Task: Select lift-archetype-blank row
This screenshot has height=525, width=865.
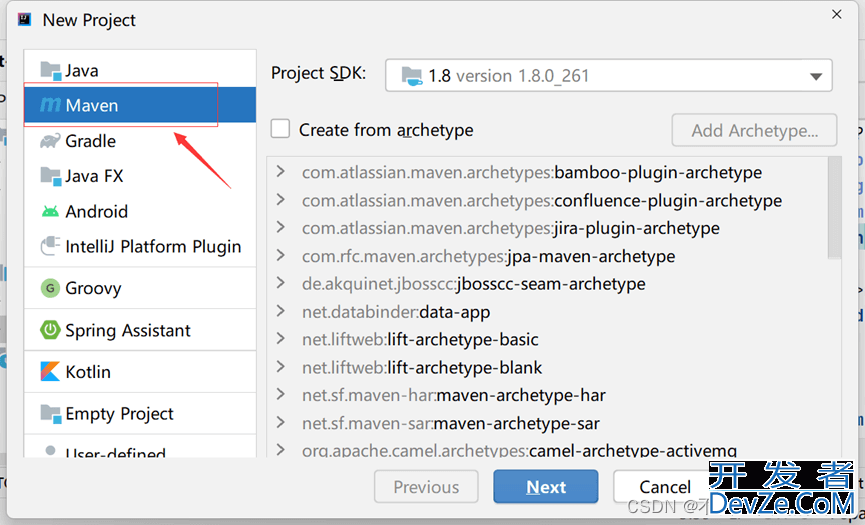Action: pos(422,367)
